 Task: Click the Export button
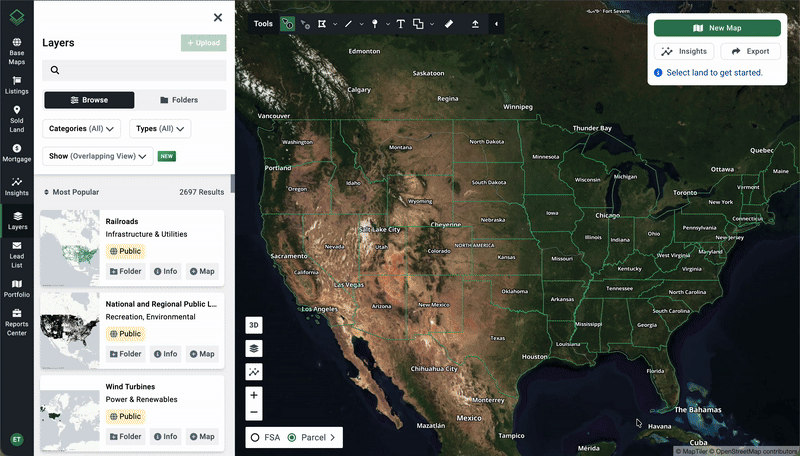coord(750,51)
